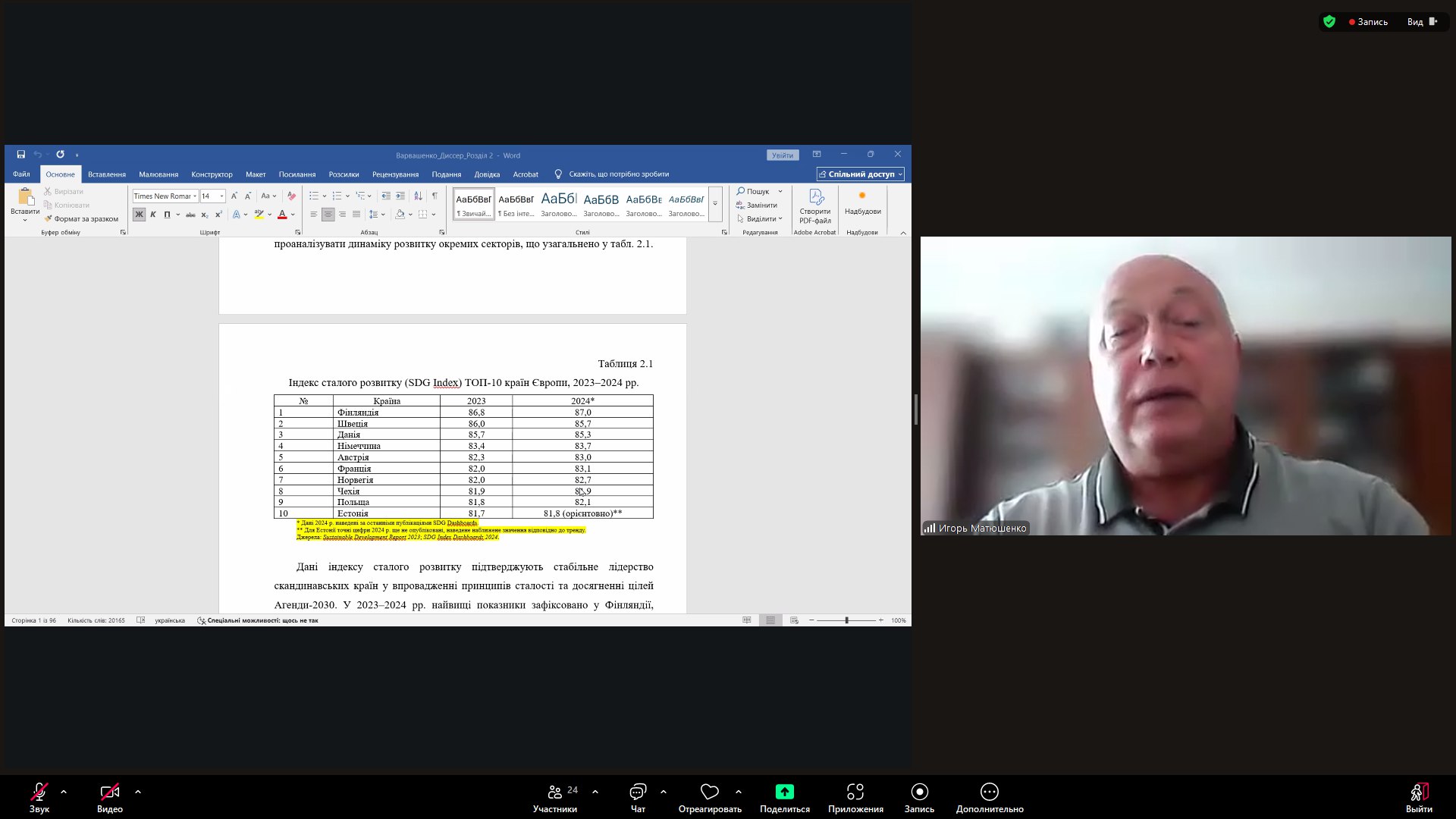
Task: Open the Вставлення ribbon tab
Action: coord(106,174)
